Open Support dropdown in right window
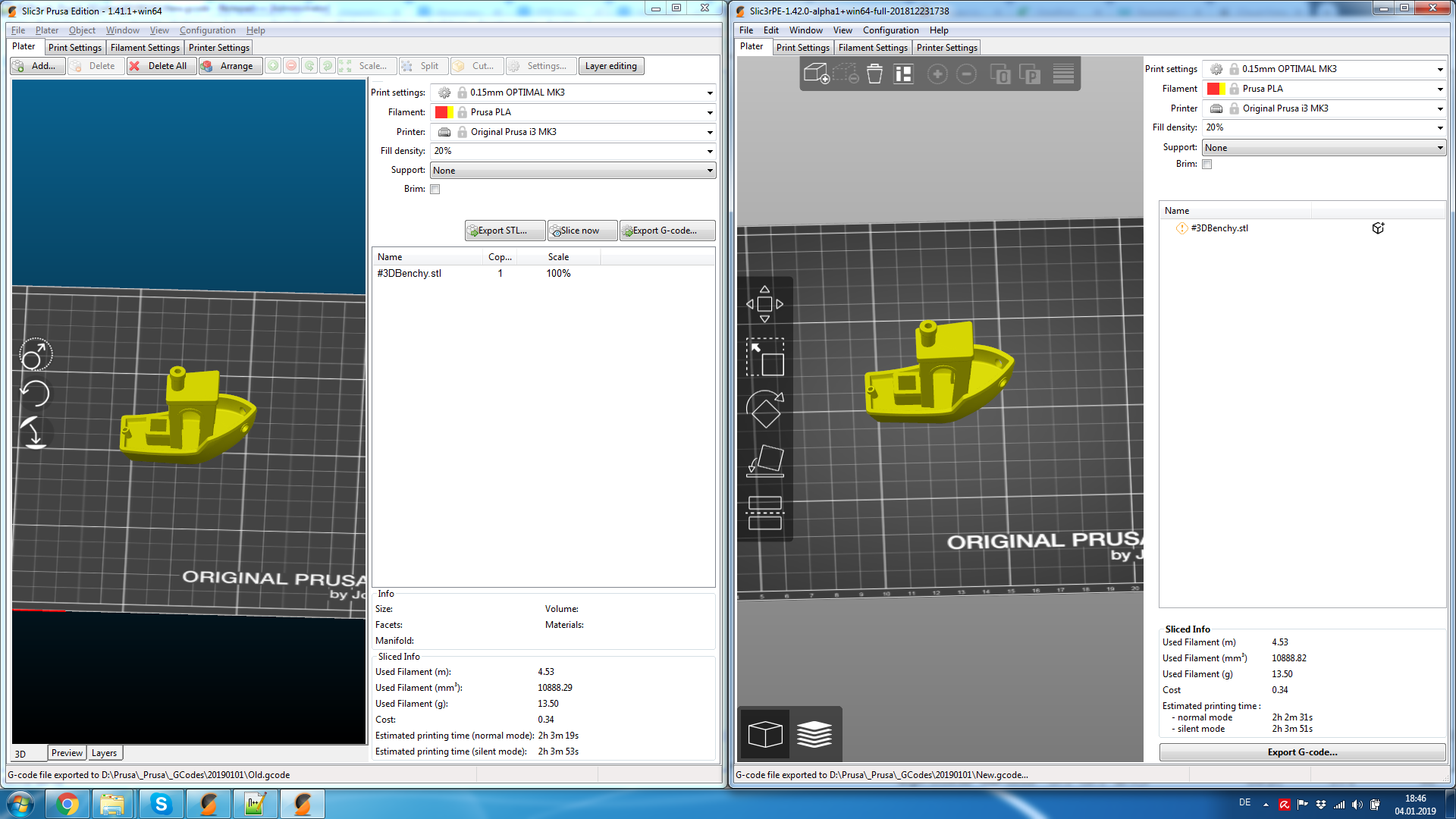This screenshot has width=1456, height=819. (1324, 148)
